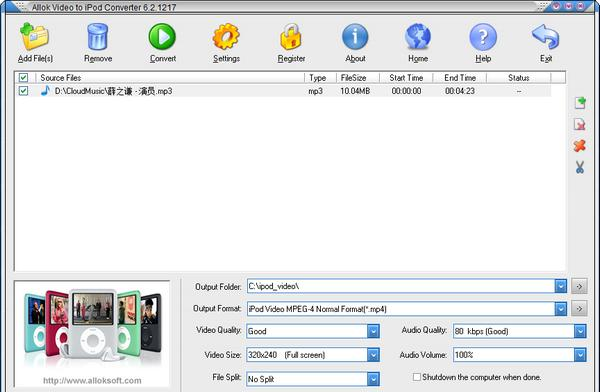600x392 pixels.
Task: Click the arrow button beside Output Folder
Action: click(579, 286)
